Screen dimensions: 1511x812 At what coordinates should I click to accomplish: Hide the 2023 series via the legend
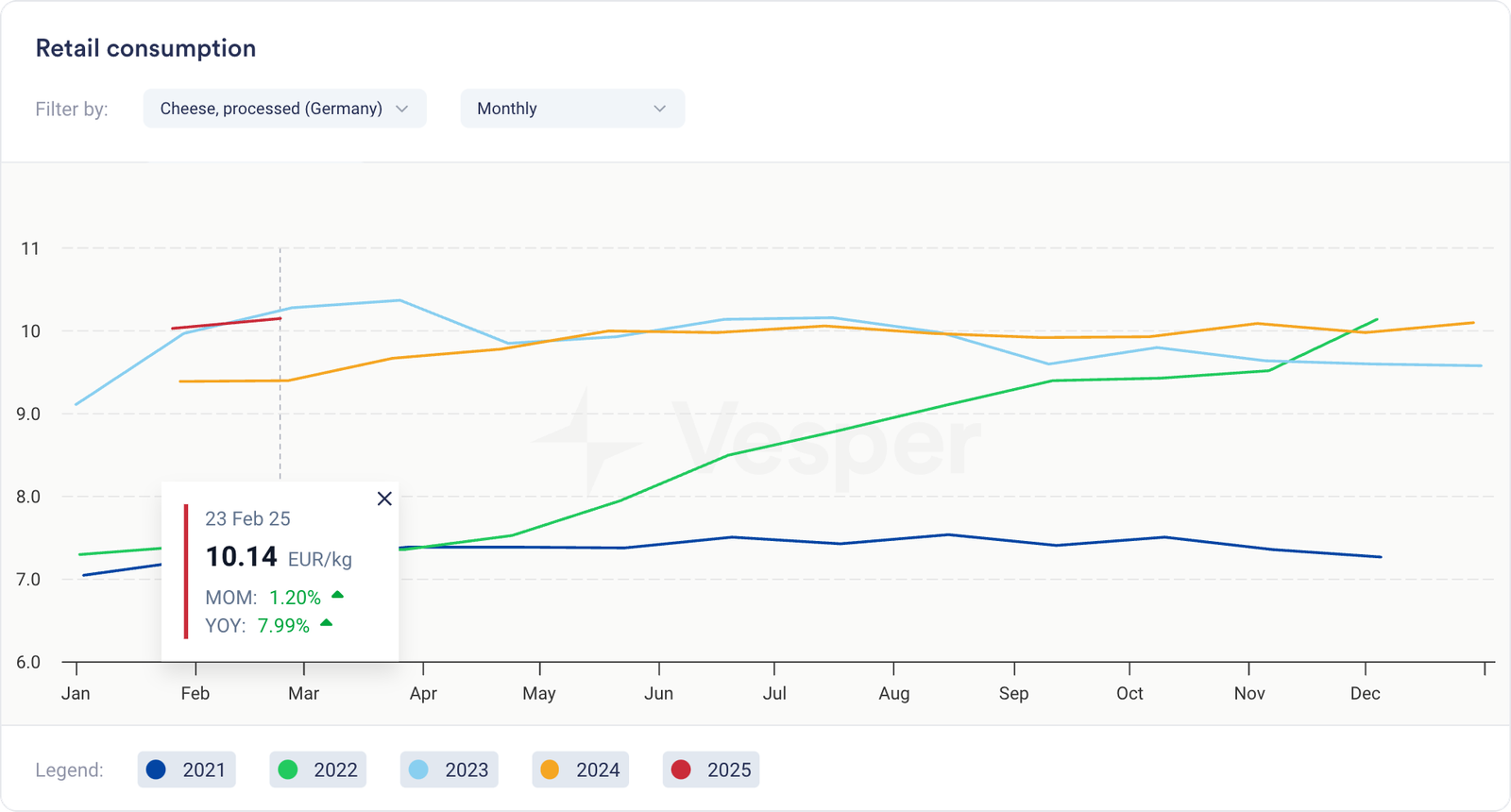[450, 770]
